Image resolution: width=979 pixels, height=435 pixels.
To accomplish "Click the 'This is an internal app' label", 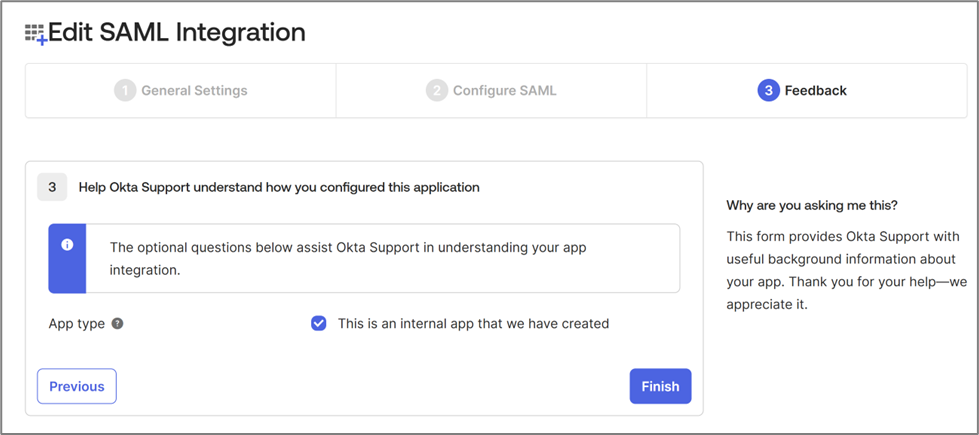I will [x=473, y=324].
